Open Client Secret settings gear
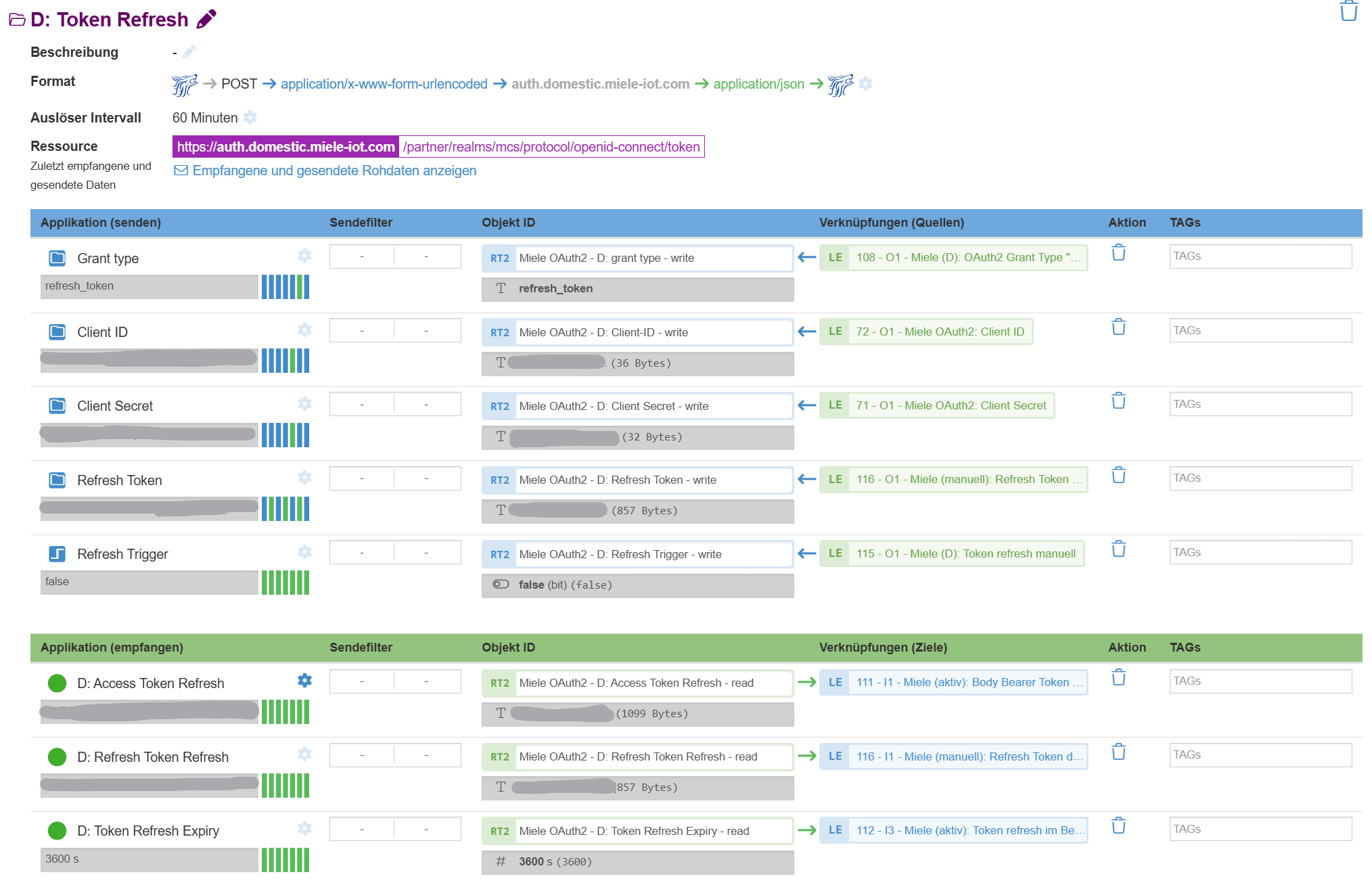The height and width of the screenshot is (885, 1372). click(304, 403)
